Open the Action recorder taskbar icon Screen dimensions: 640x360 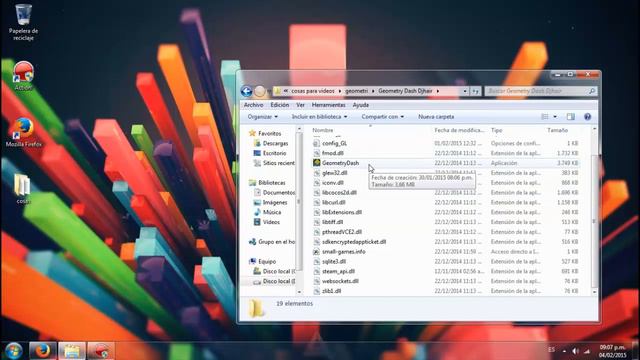click(x=100, y=351)
